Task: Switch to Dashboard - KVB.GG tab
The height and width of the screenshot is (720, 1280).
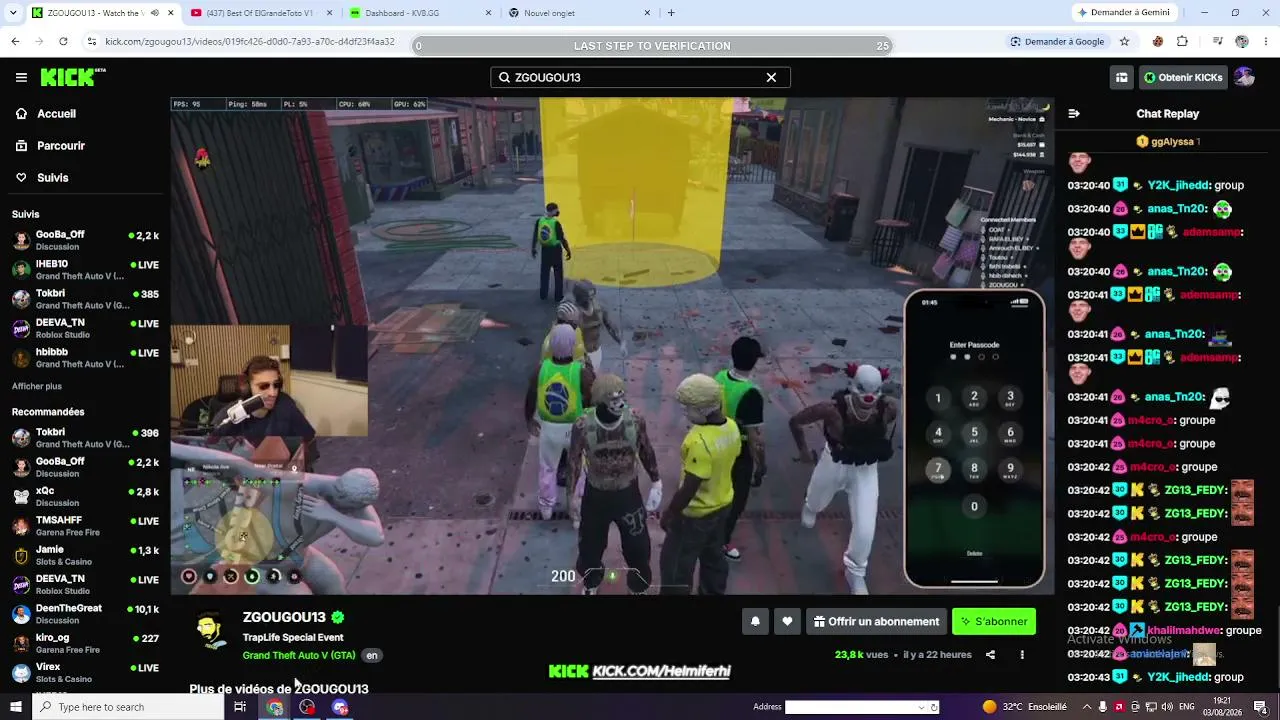Action: click(420, 13)
